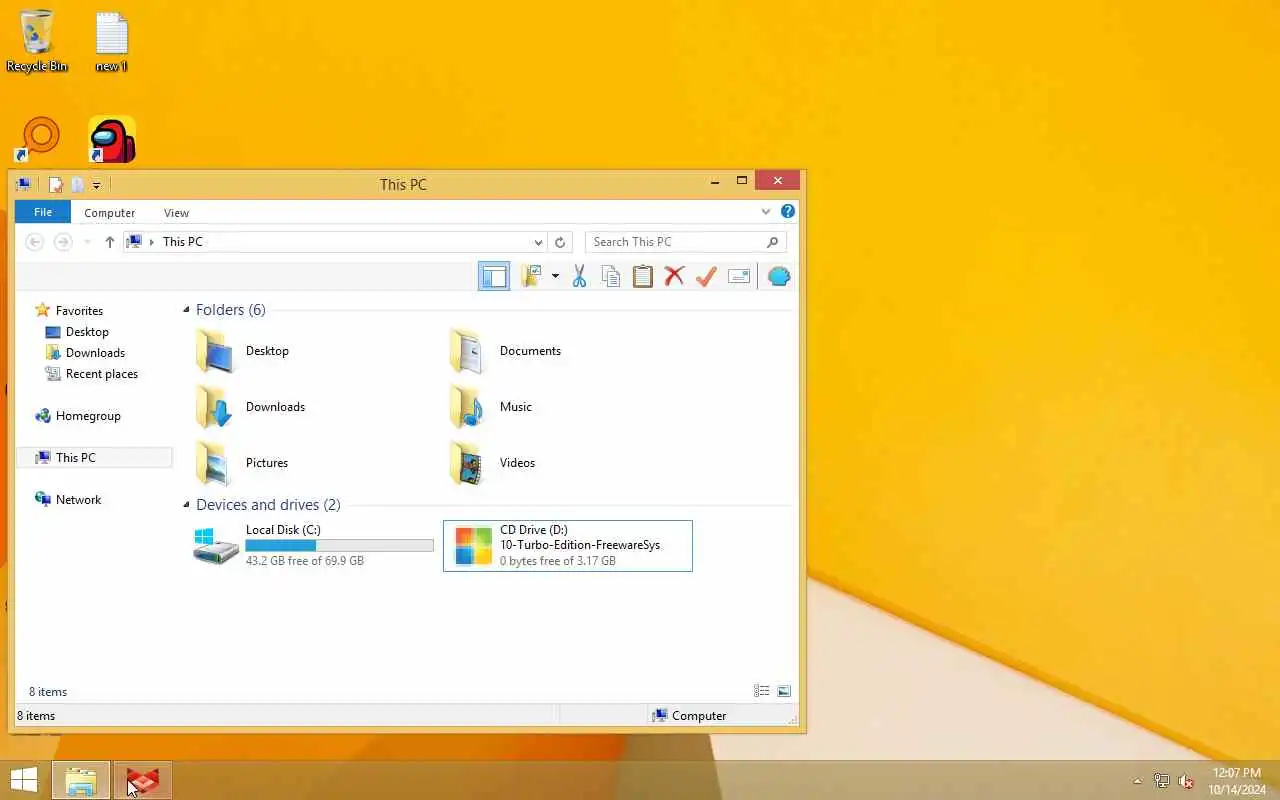Select Recent places in navigation pane
The width and height of the screenshot is (1280, 800).
pyautogui.click(x=102, y=374)
